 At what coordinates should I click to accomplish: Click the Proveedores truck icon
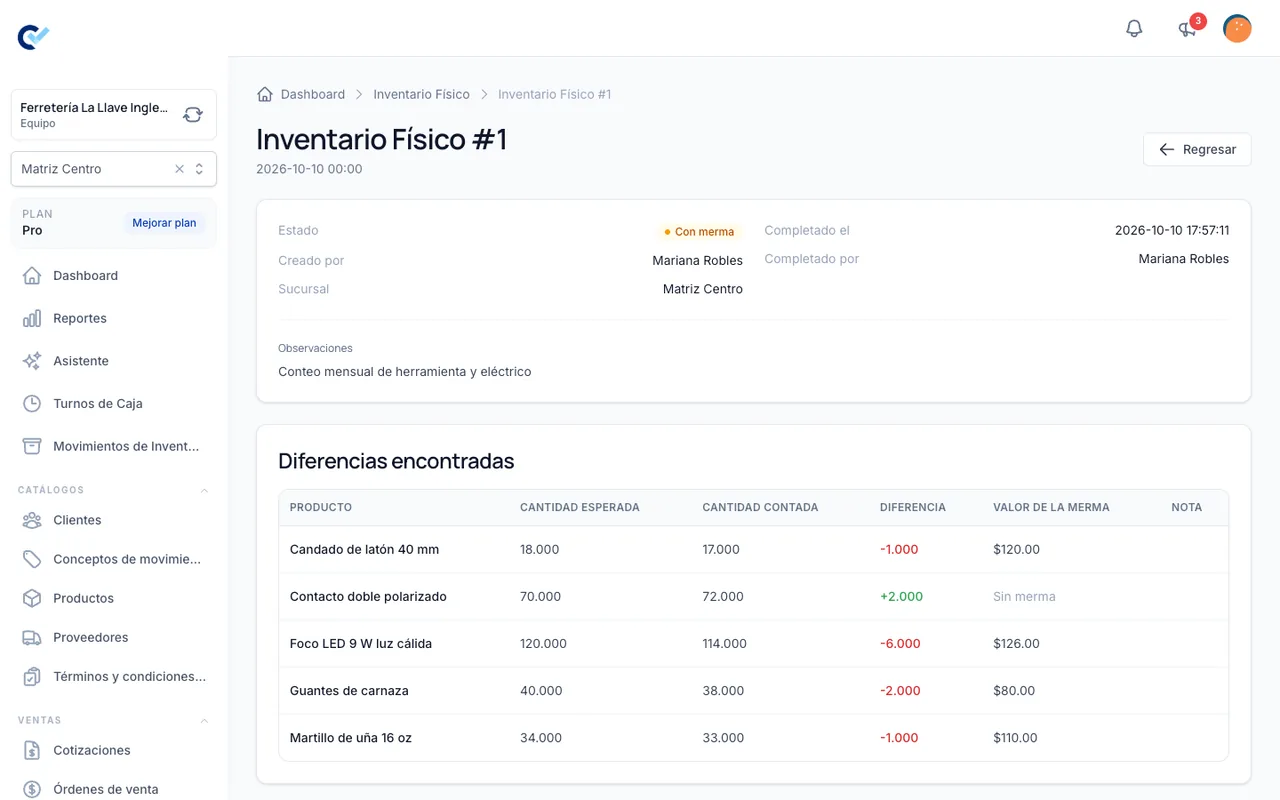coord(32,637)
